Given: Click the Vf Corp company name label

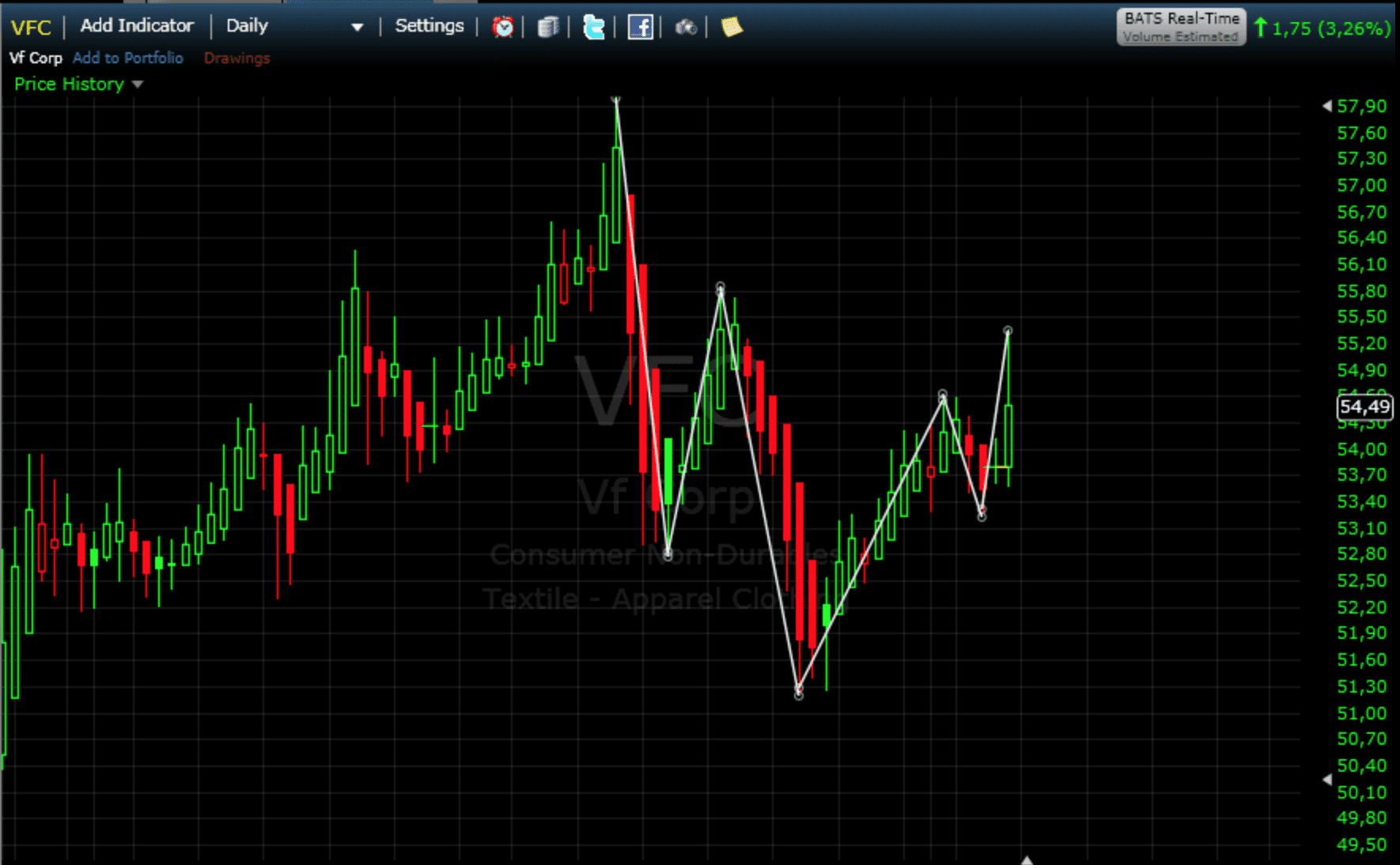Looking at the screenshot, I should 36,58.
